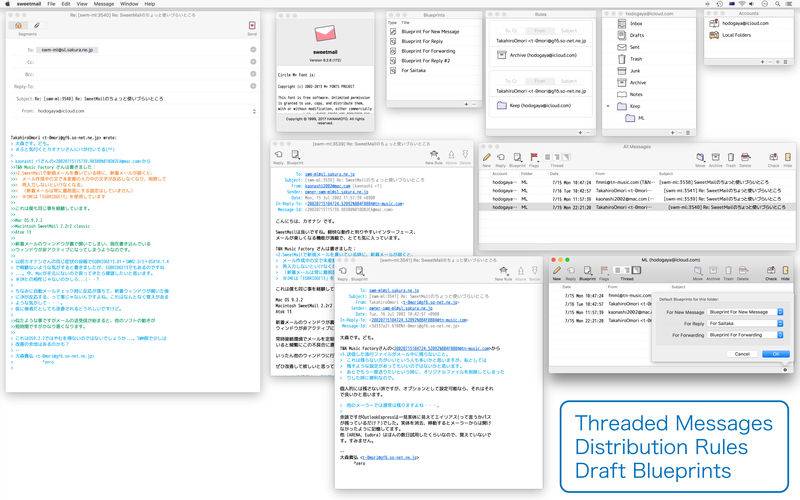This screenshot has width=800, height=500.
Task: Open For Reply blueprint dropdown
Action: point(745,323)
